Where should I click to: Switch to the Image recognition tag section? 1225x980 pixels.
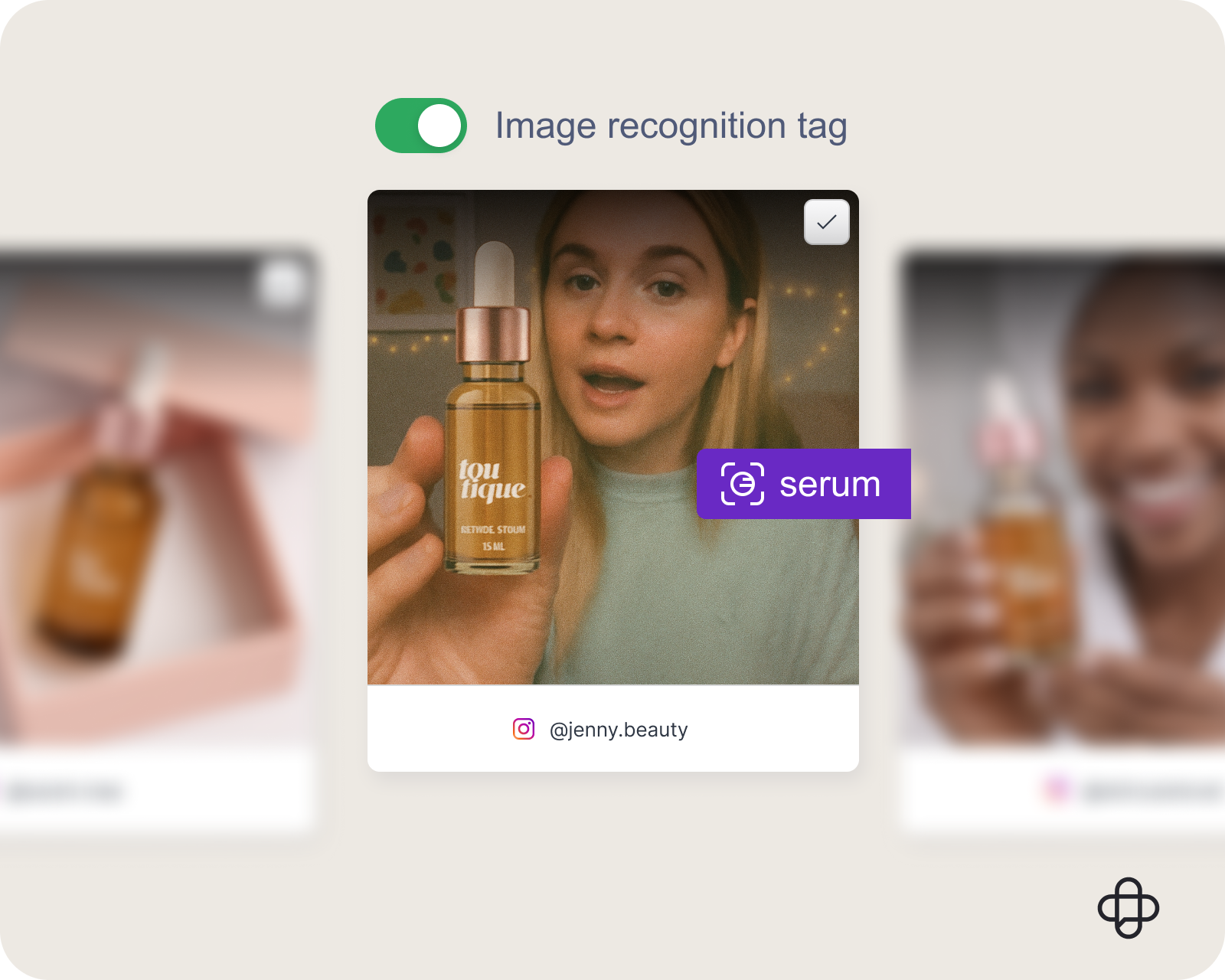(671, 126)
